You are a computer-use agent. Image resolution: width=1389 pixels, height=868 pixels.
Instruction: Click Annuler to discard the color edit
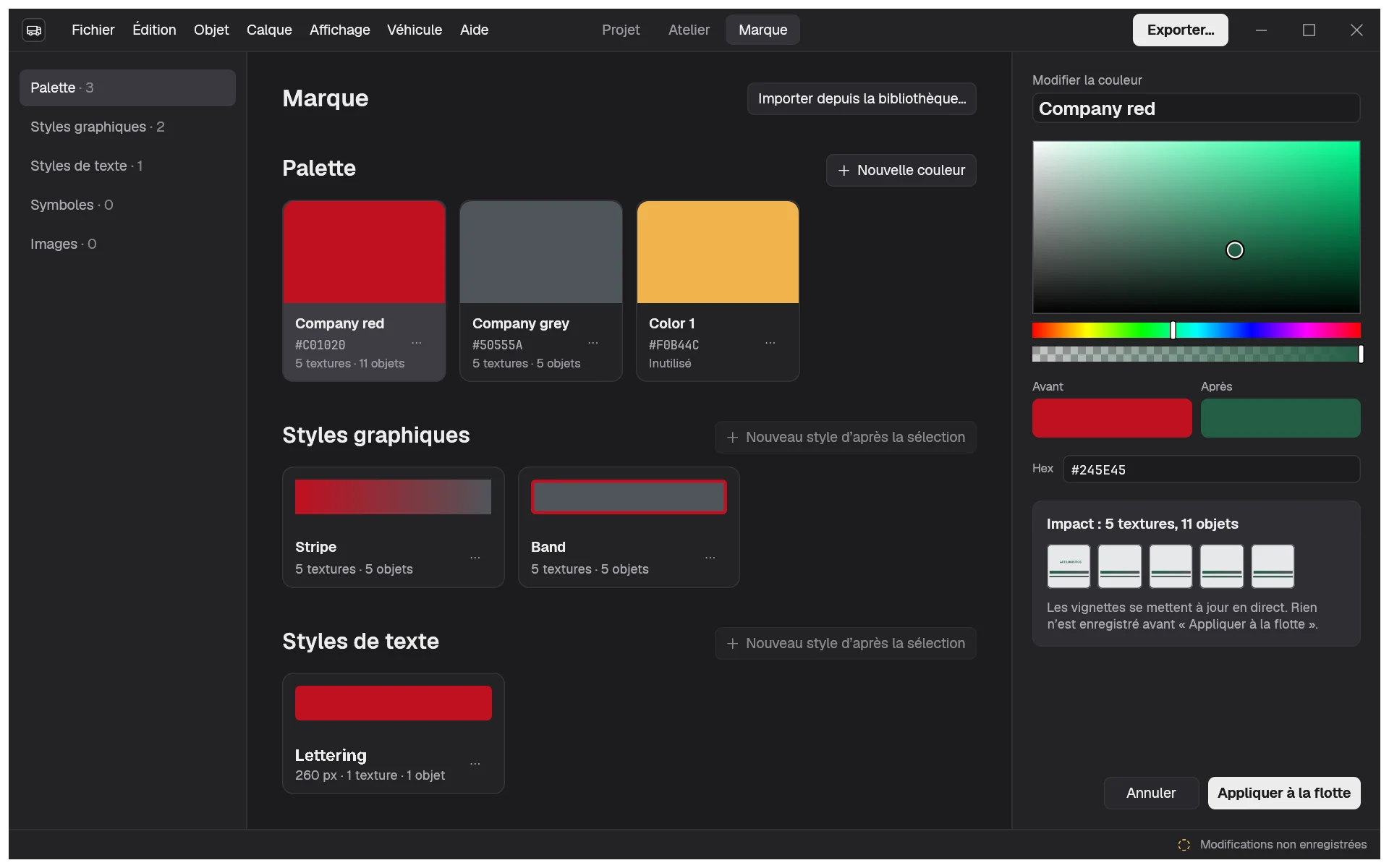[1151, 793]
